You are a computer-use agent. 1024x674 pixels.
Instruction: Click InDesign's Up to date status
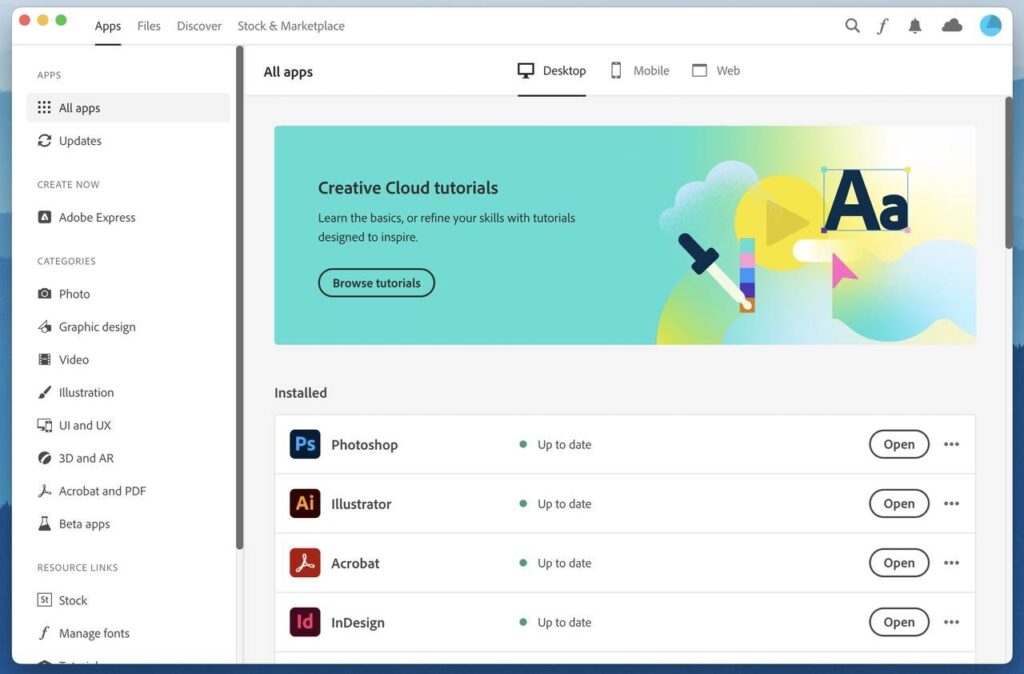(556, 622)
